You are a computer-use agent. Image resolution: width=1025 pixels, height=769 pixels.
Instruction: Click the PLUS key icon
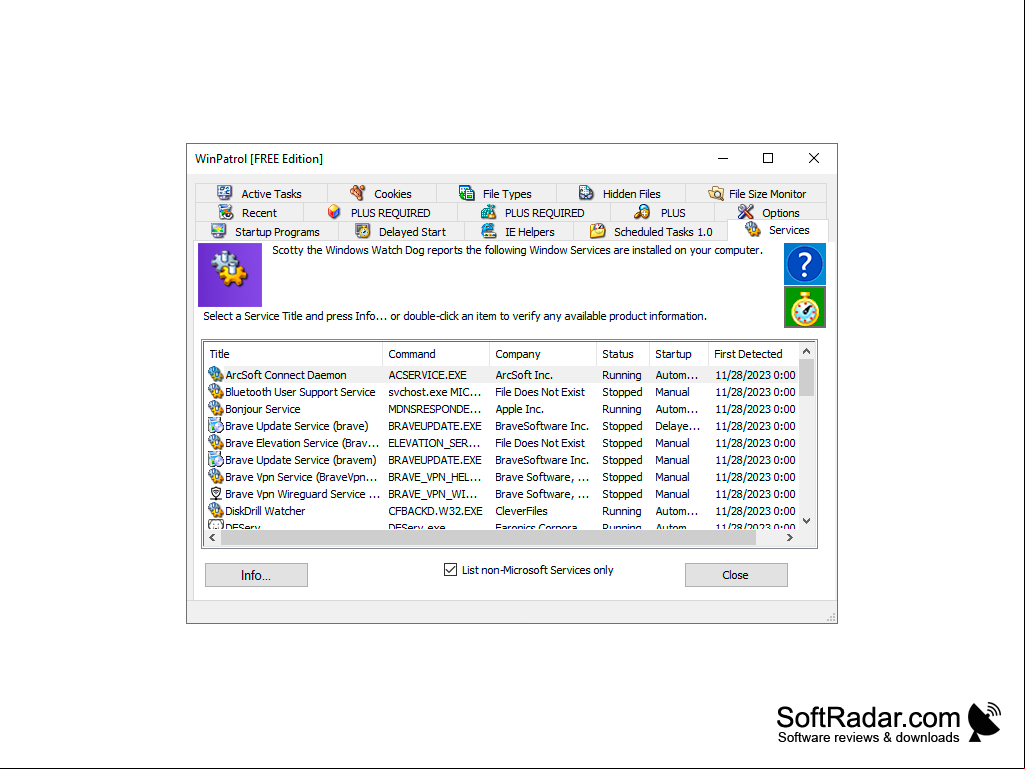click(642, 212)
